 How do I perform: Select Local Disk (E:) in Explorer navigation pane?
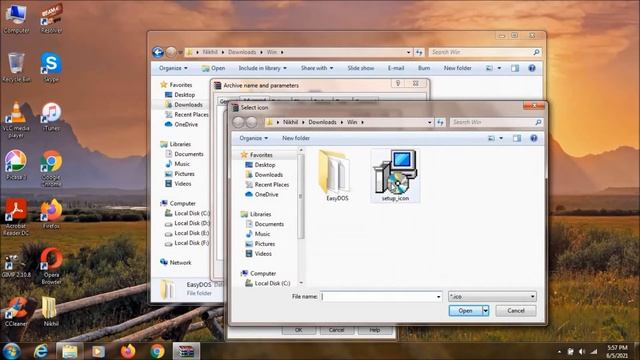tap(187, 233)
